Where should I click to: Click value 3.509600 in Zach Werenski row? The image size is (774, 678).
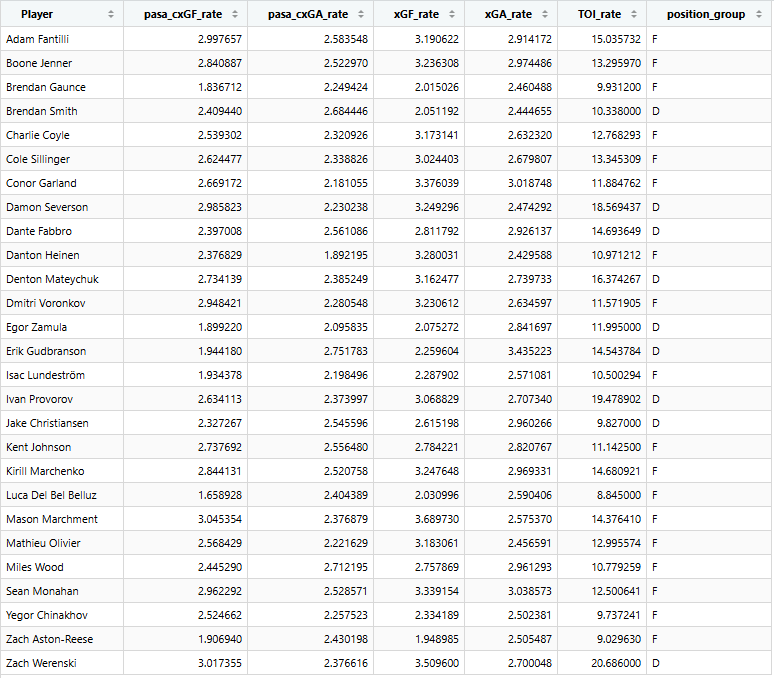pyautogui.click(x=436, y=663)
